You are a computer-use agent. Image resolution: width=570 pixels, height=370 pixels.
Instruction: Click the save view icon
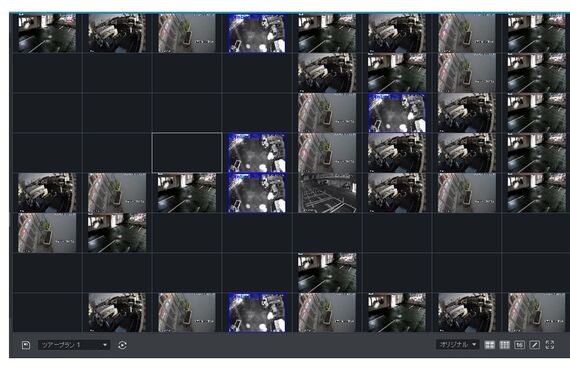pyautogui.click(x=26, y=345)
